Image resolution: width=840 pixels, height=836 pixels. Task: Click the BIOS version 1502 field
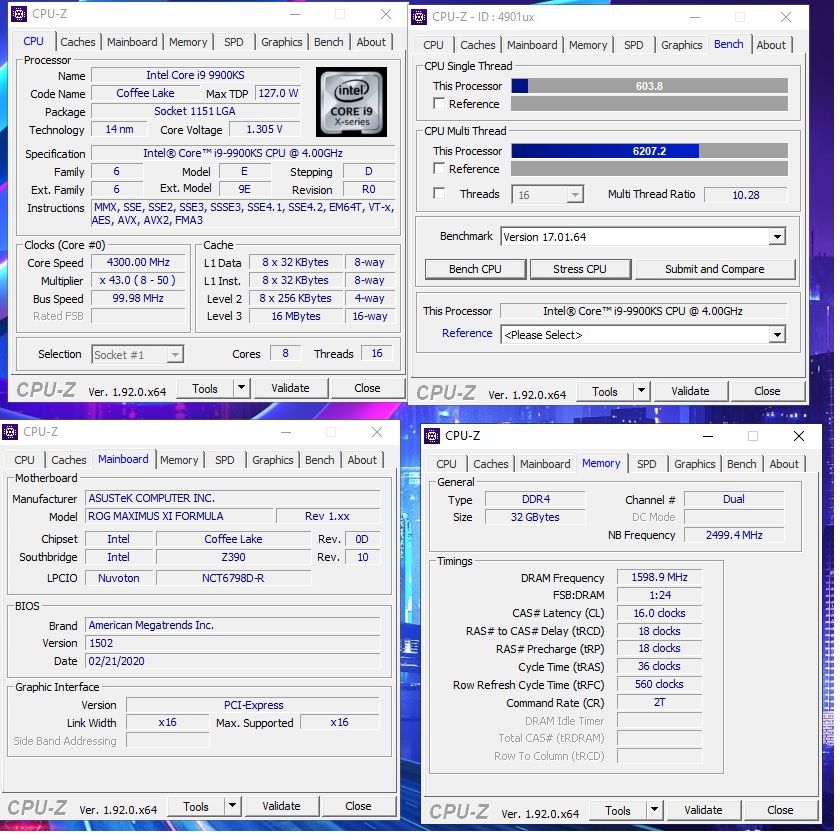232,643
